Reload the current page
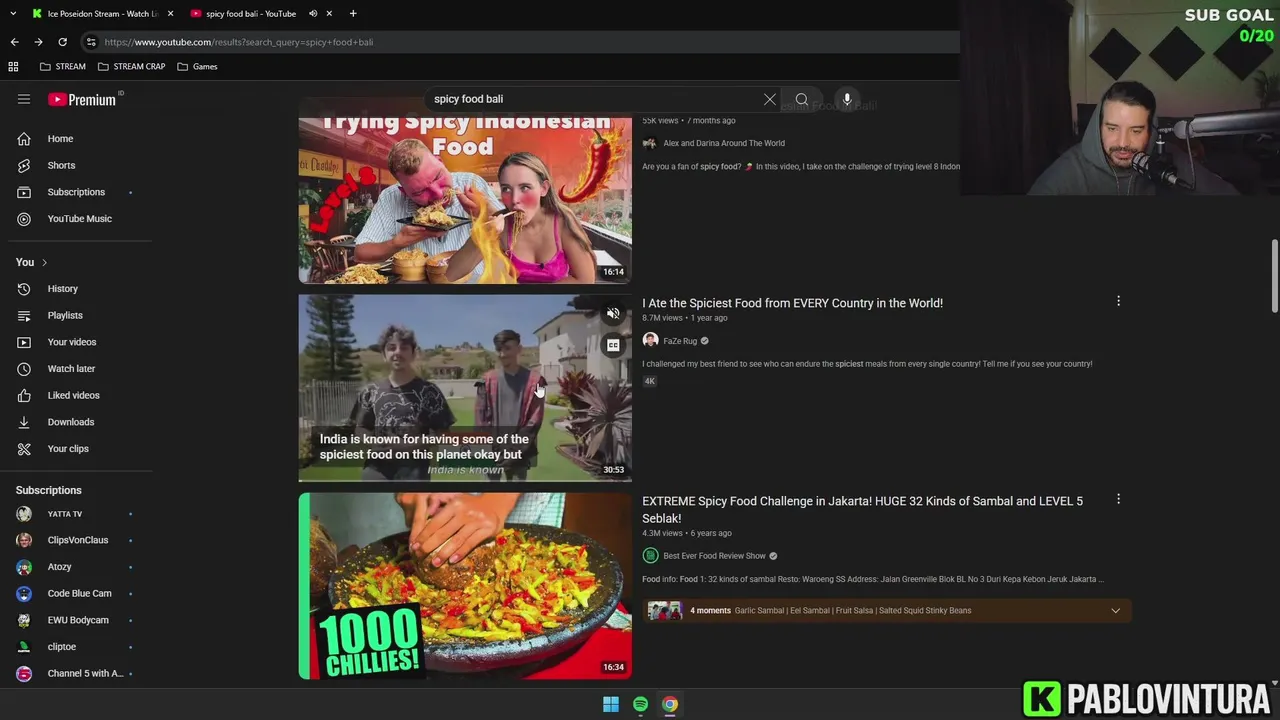Viewport: 1280px width, 720px height. pos(62,42)
